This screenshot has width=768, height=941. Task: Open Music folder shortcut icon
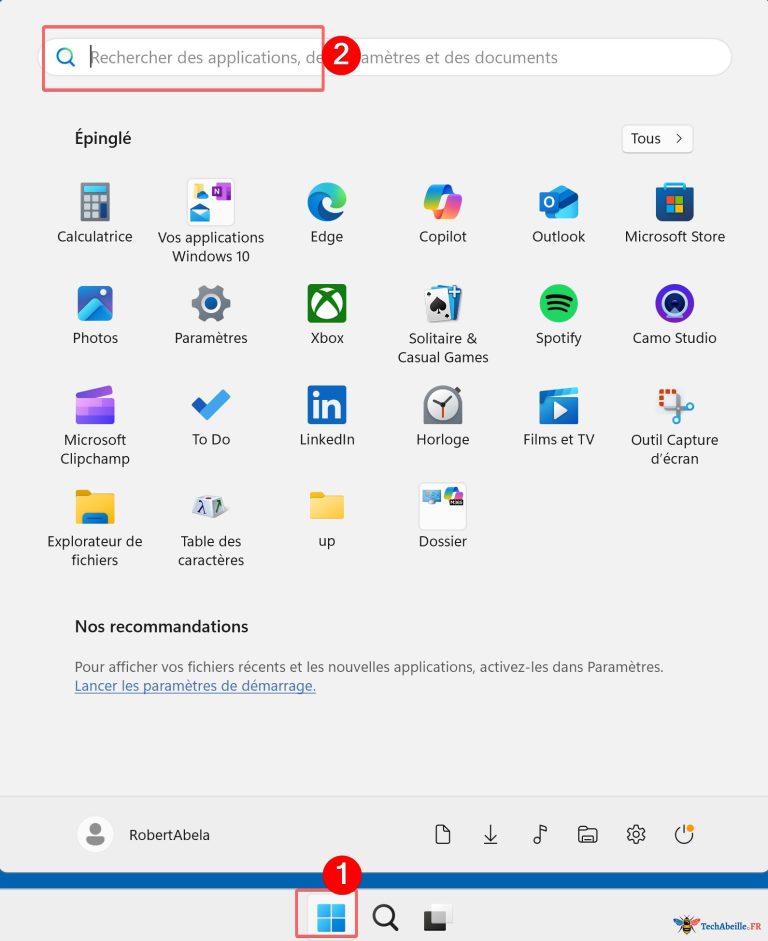click(x=539, y=834)
